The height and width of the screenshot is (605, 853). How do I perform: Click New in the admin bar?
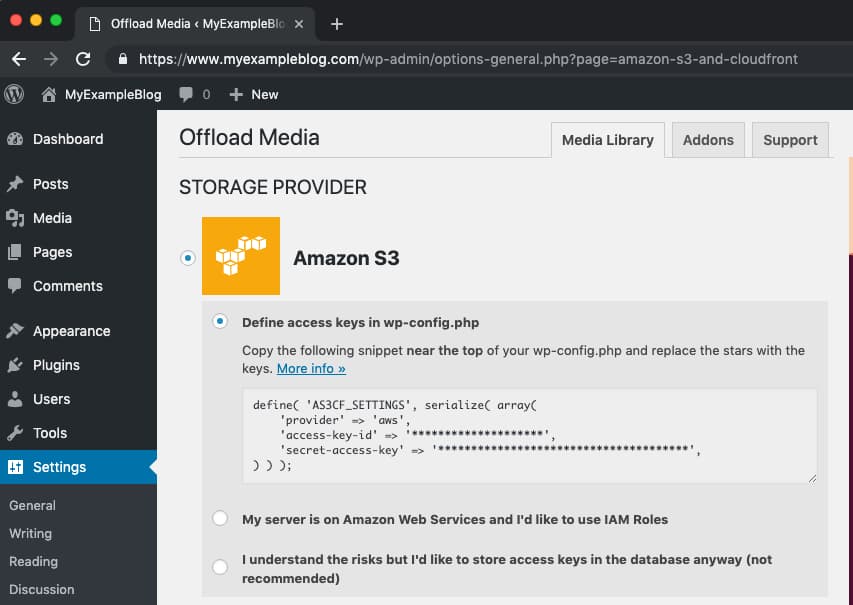pyautogui.click(x=264, y=95)
